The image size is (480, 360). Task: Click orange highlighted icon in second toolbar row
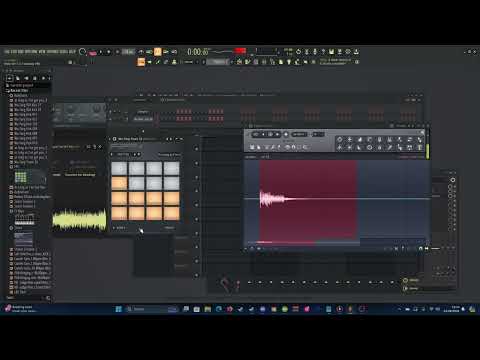[x=141, y=62]
